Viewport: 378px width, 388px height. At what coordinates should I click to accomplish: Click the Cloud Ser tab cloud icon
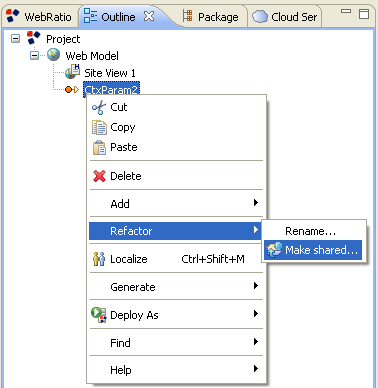tap(260, 16)
